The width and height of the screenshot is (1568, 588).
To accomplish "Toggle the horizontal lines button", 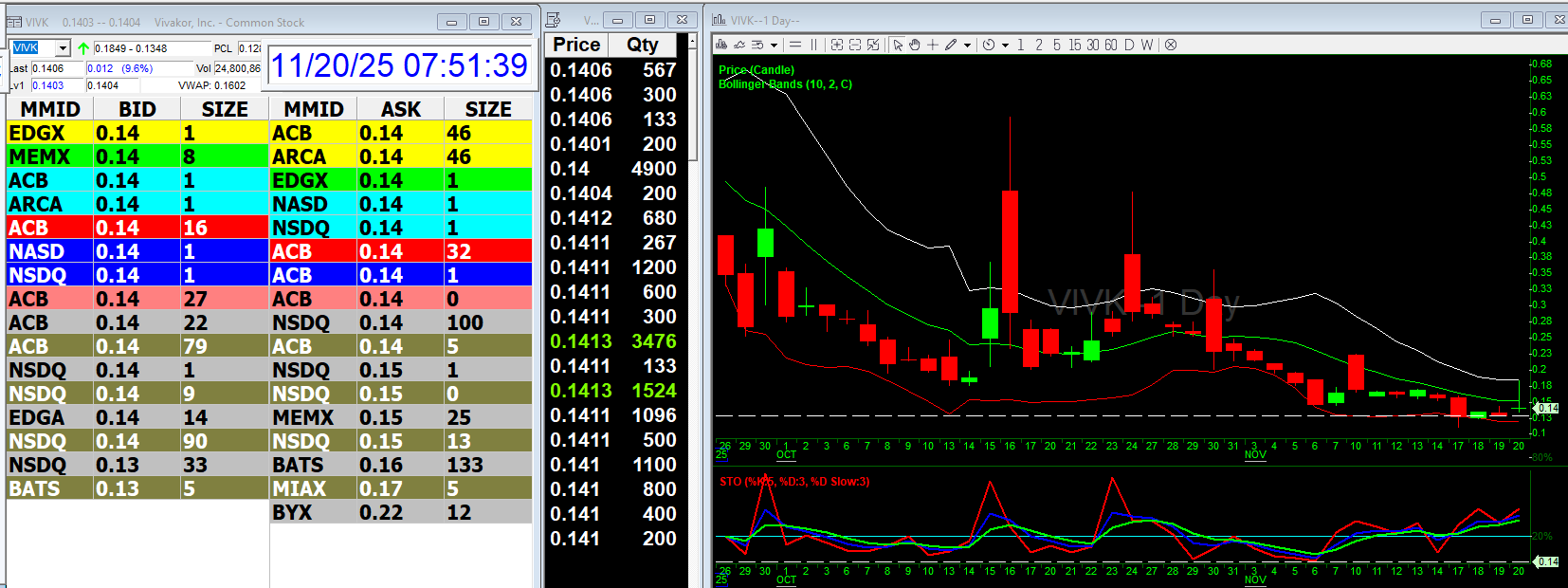I will pos(795,45).
